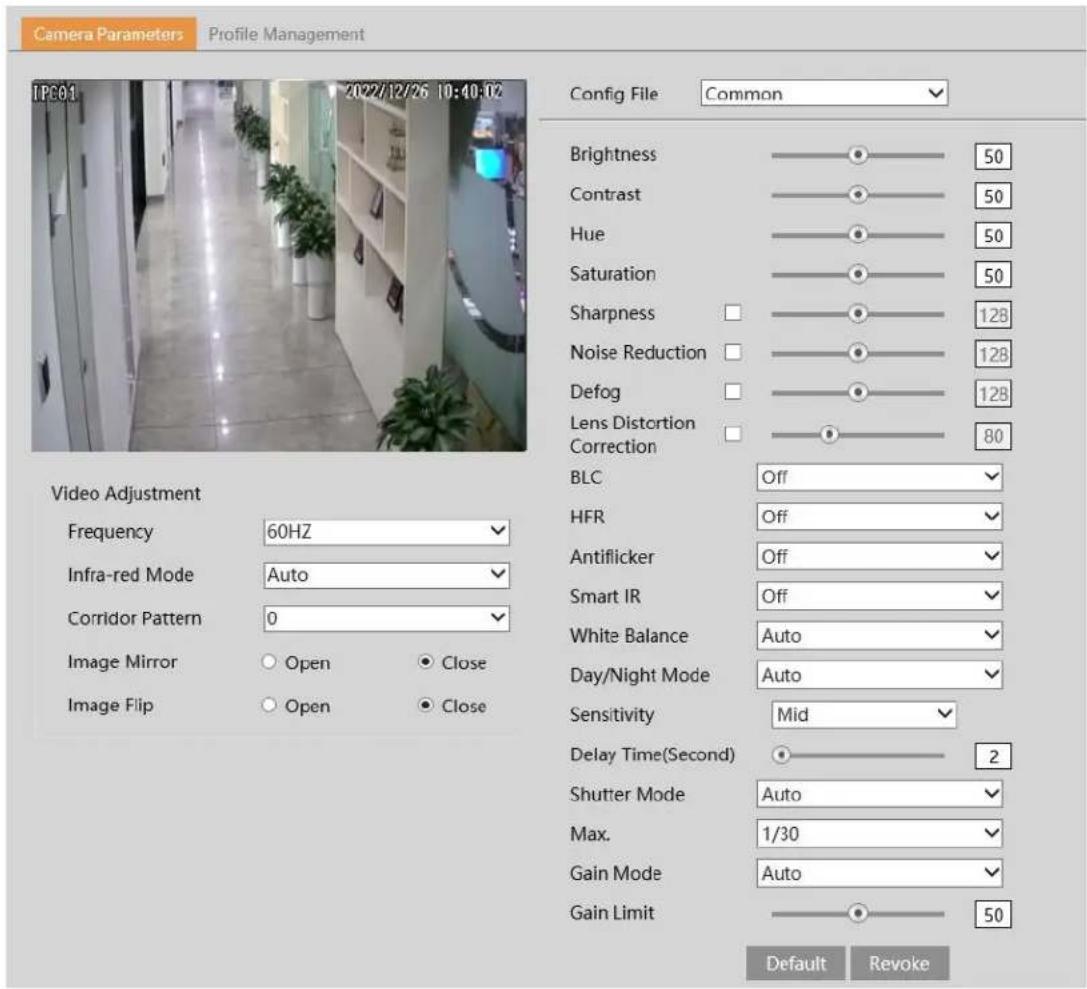The width and height of the screenshot is (1087, 989).
Task: Click the Lens Distortion Correction slider handle
Action: (828, 435)
